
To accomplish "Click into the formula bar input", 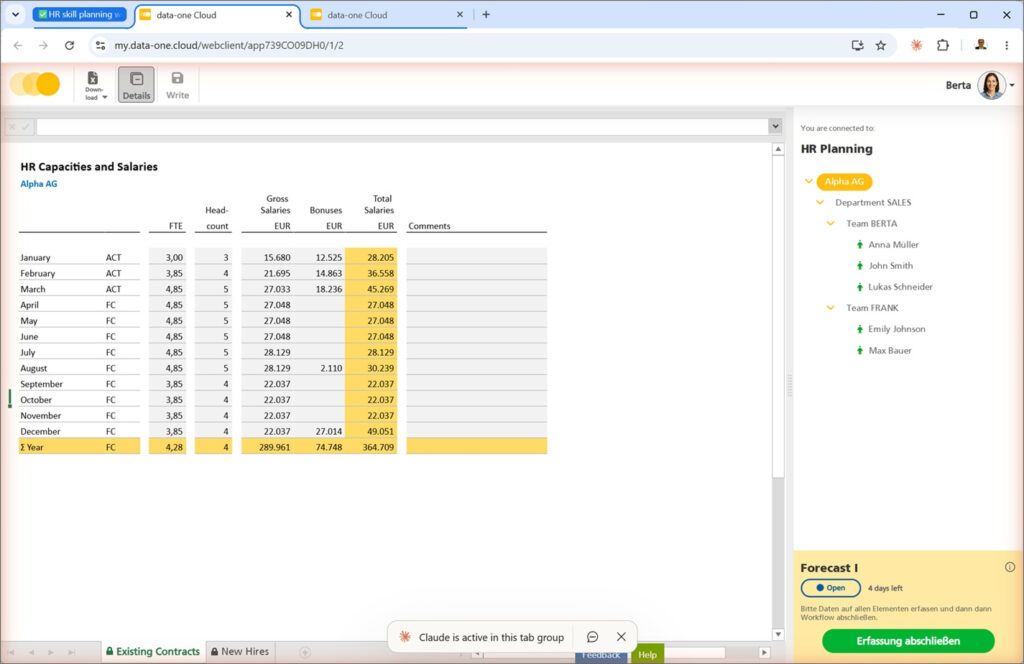I will coord(402,127).
